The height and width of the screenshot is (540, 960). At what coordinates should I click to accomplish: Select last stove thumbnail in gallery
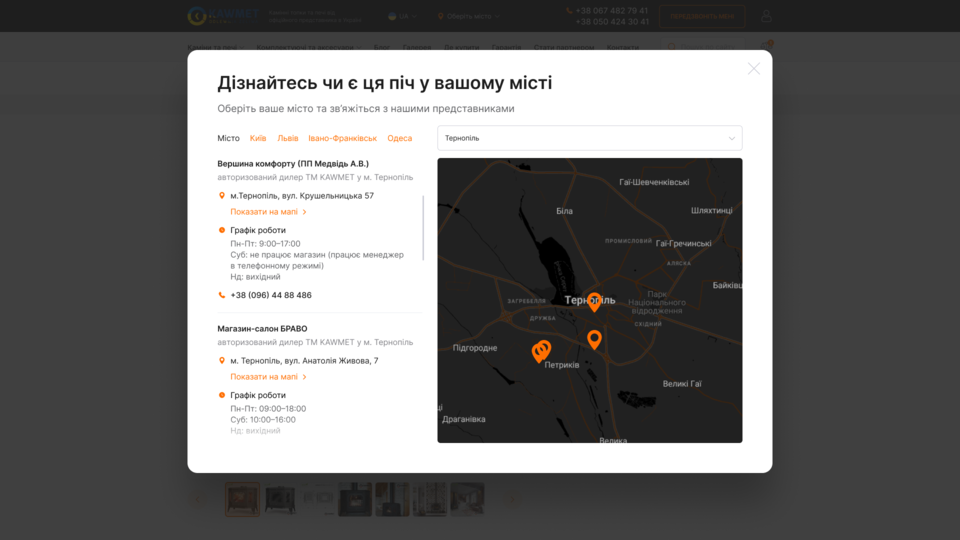467,499
